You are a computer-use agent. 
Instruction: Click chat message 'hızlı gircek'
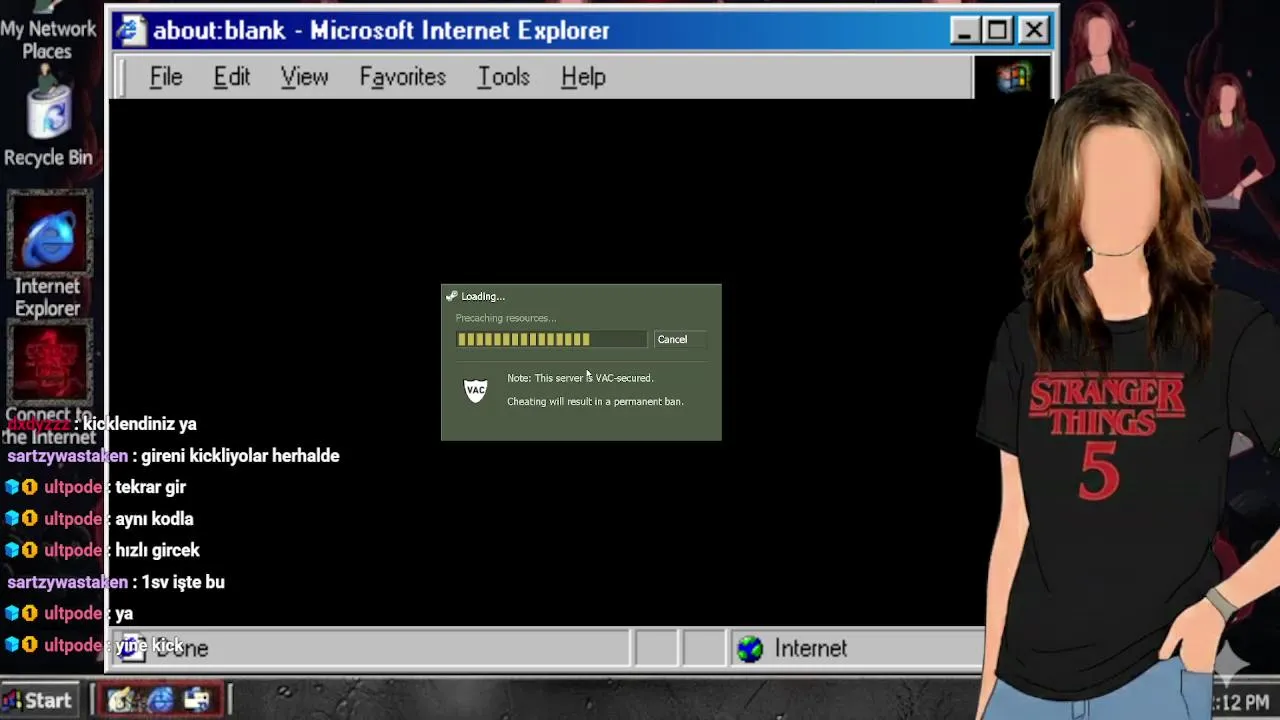158,550
